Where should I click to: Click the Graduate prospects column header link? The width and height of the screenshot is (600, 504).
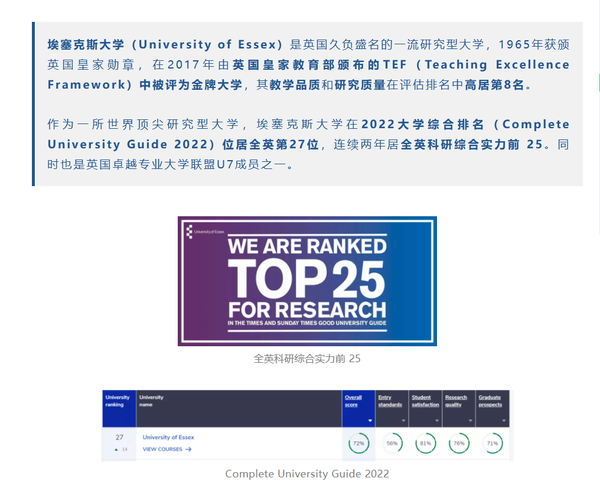click(490, 401)
